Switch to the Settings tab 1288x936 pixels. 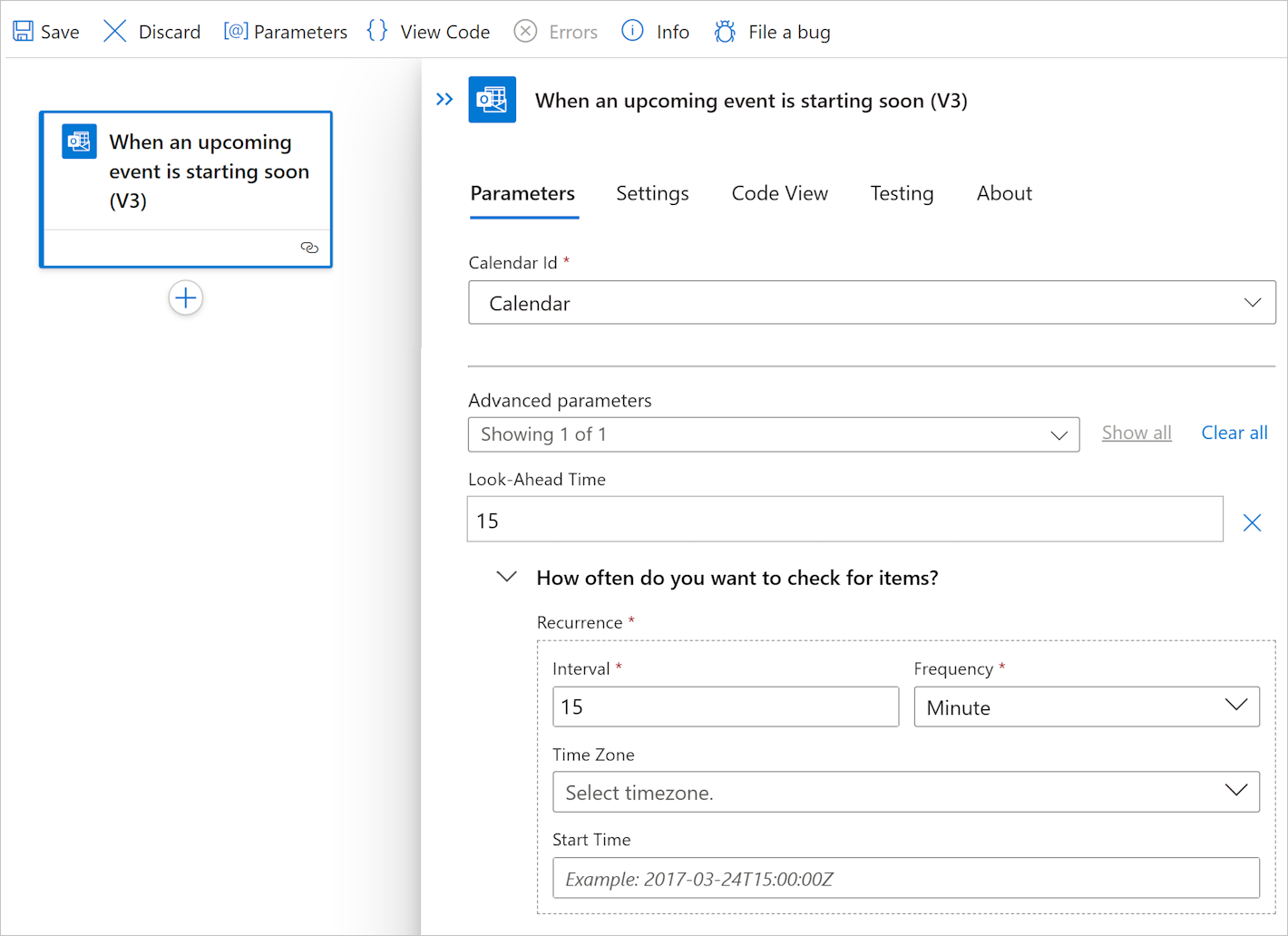(x=652, y=193)
